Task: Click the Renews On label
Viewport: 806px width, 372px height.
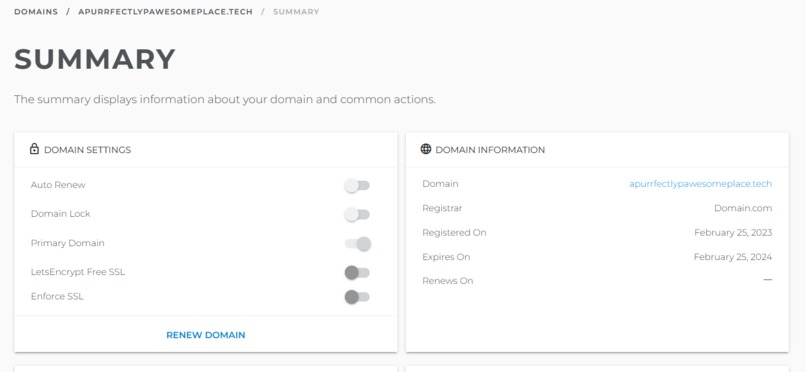Action: point(448,281)
